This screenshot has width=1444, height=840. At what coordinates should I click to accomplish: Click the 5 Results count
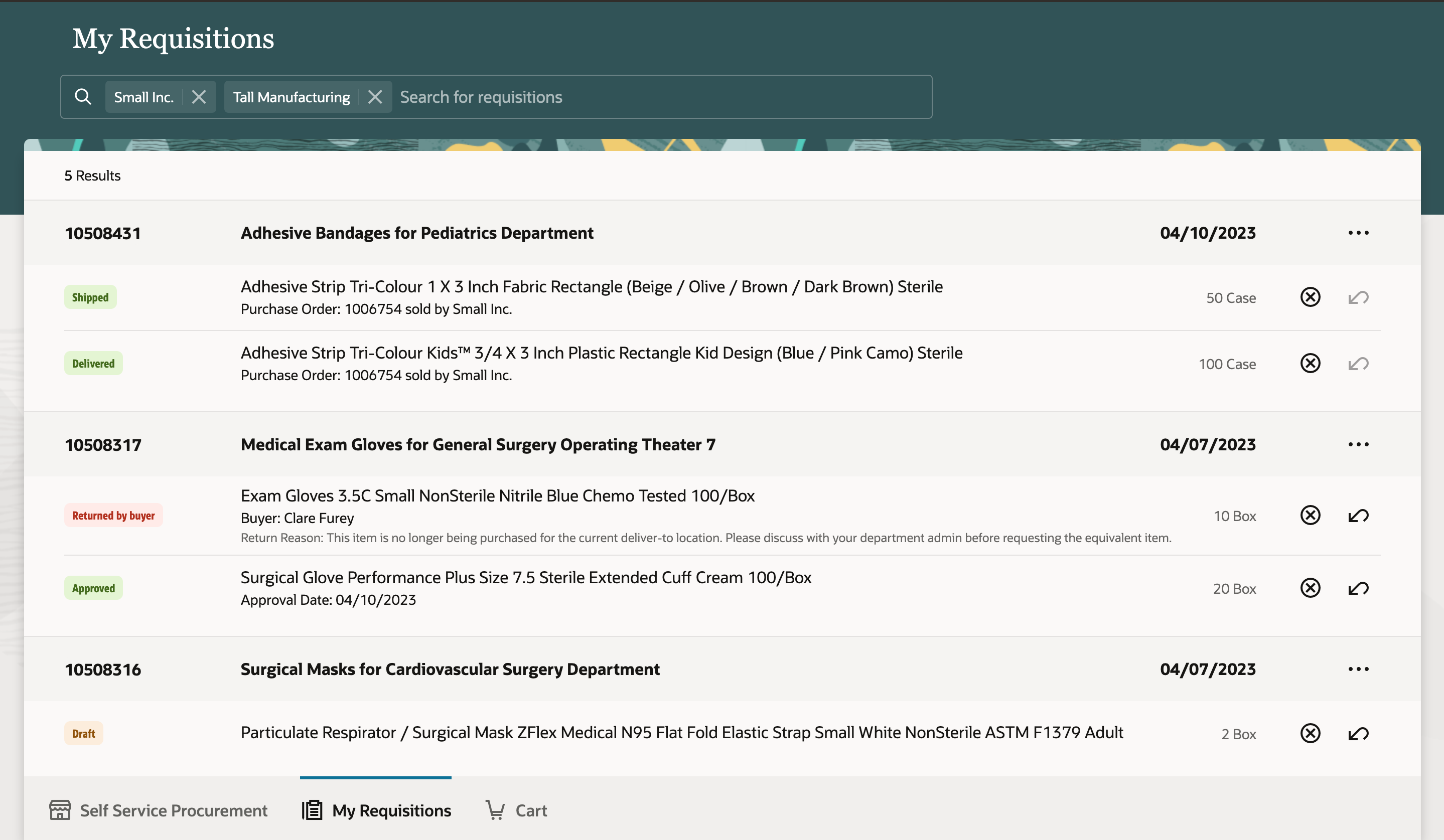pyautogui.click(x=92, y=176)
